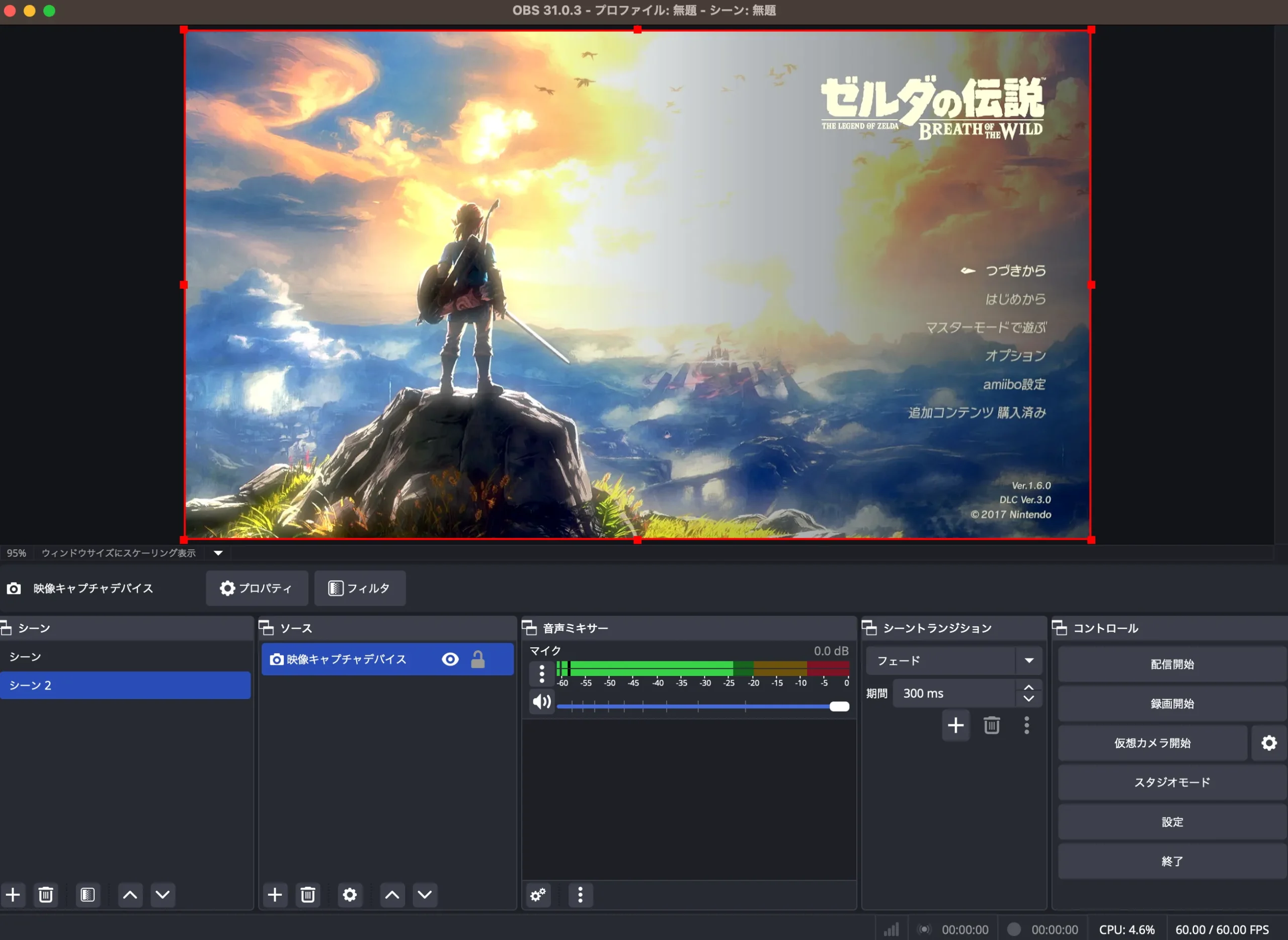Click the シーントランジション panel dock icon

tap(870, 628)
